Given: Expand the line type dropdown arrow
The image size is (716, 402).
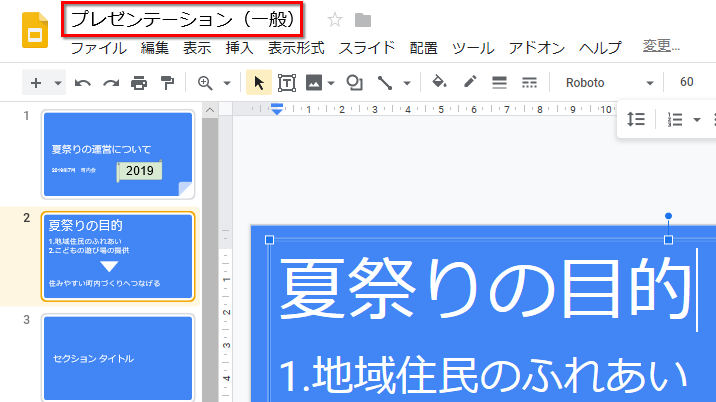Looking at the screenshot, I should [407, 83].
